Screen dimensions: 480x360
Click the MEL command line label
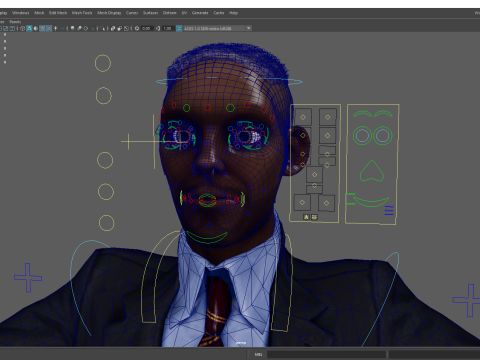click(x=258, y=354)
